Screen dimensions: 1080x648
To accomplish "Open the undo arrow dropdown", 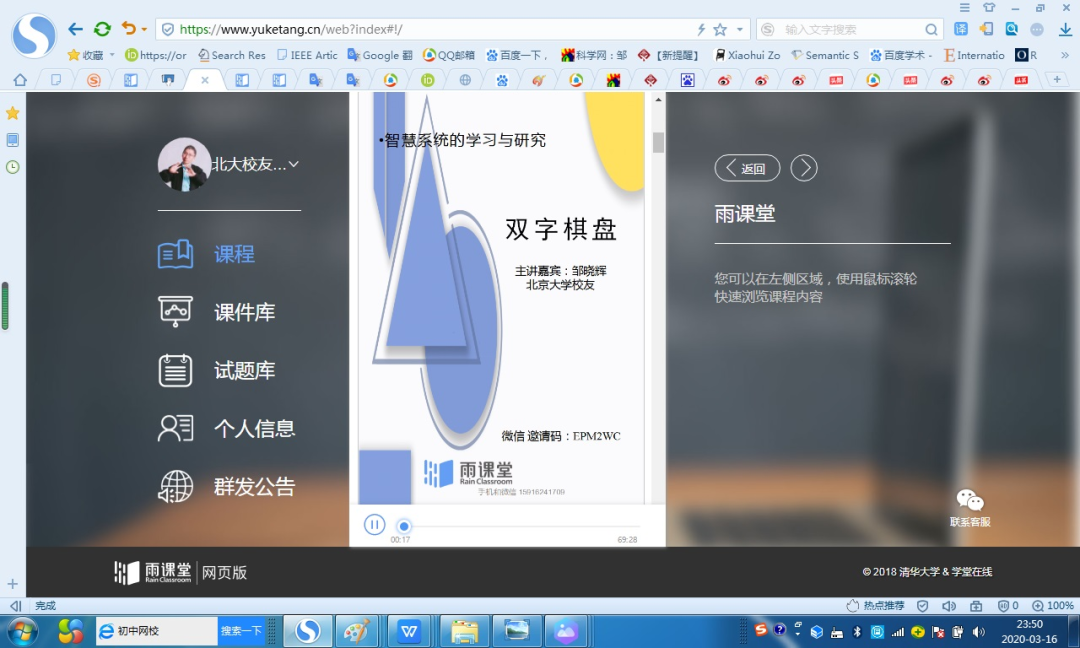I will (144, 30).
